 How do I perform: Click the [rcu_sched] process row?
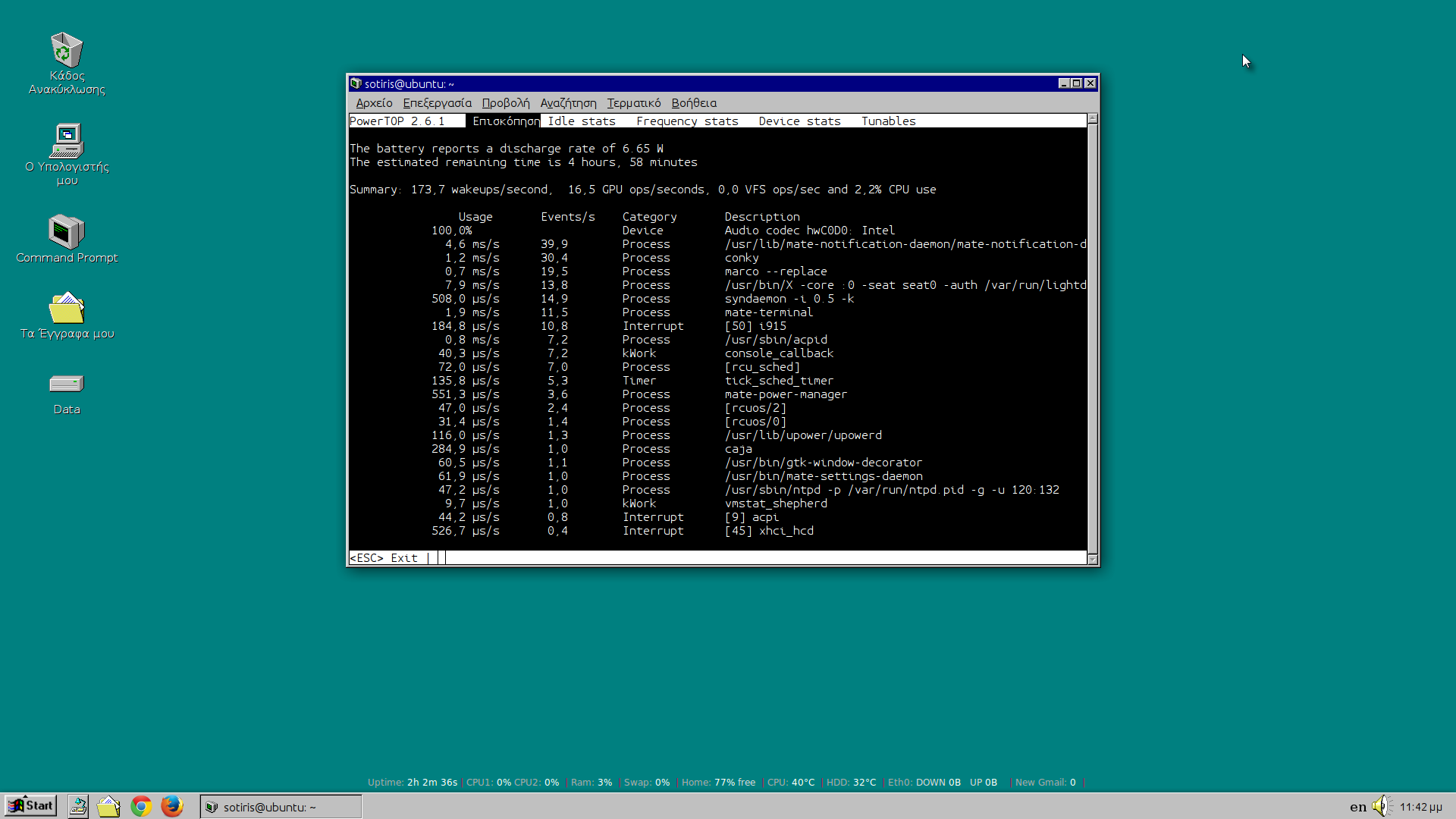pyautogui.click(x=717, y=367)
